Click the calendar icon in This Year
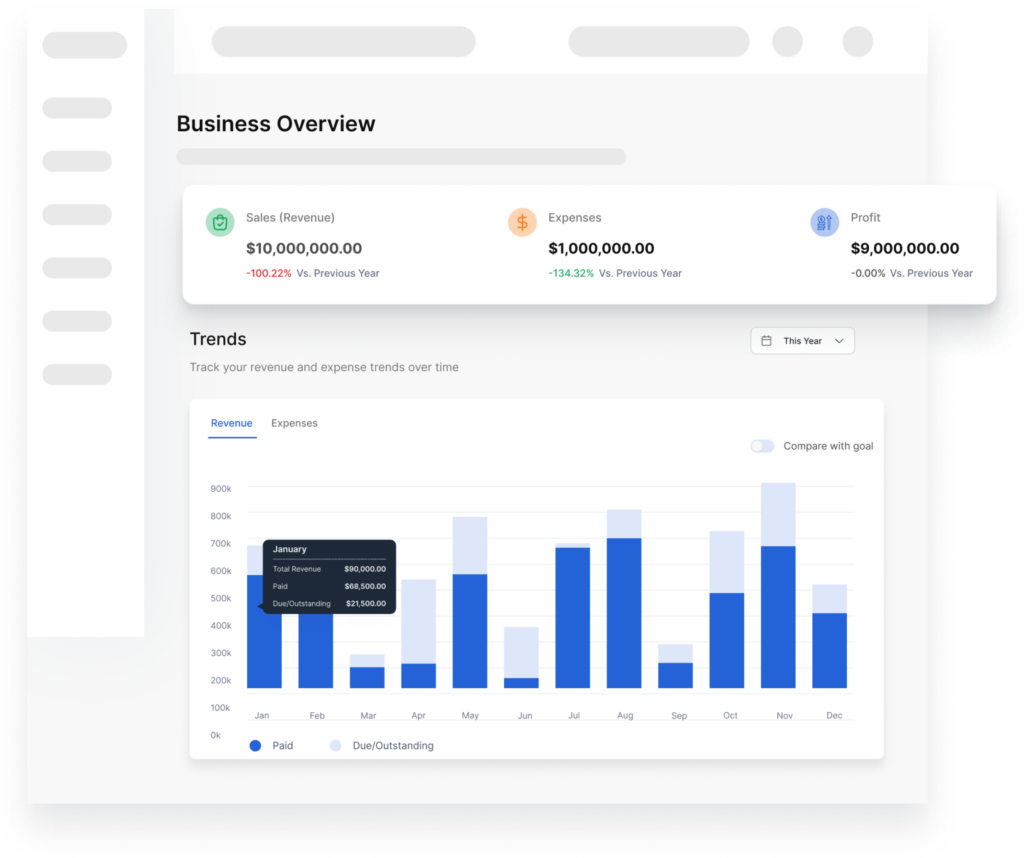Screen dimensions: 1024x858 point(767,341)
